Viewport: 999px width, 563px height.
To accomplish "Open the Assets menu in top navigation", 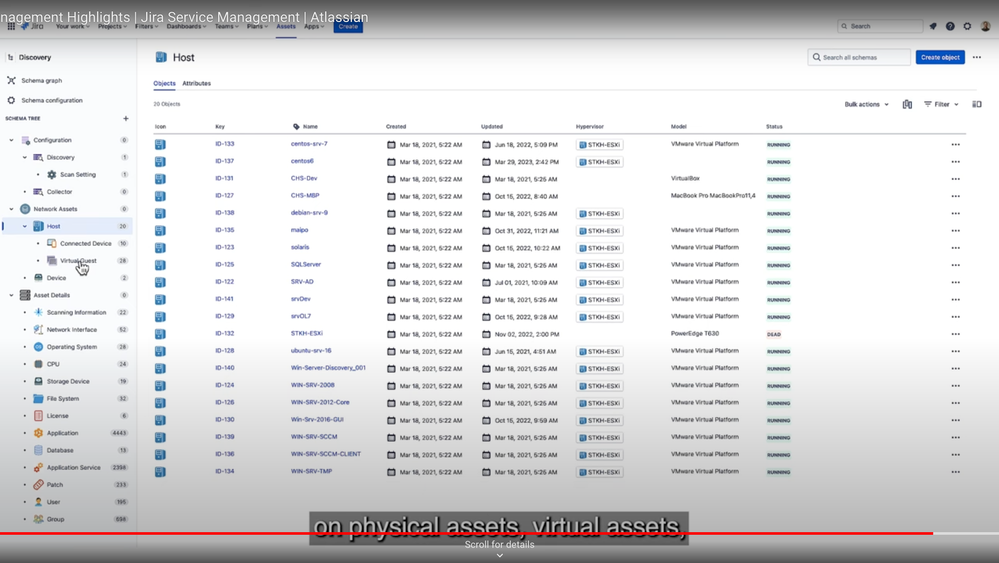I will coord(285,27).
